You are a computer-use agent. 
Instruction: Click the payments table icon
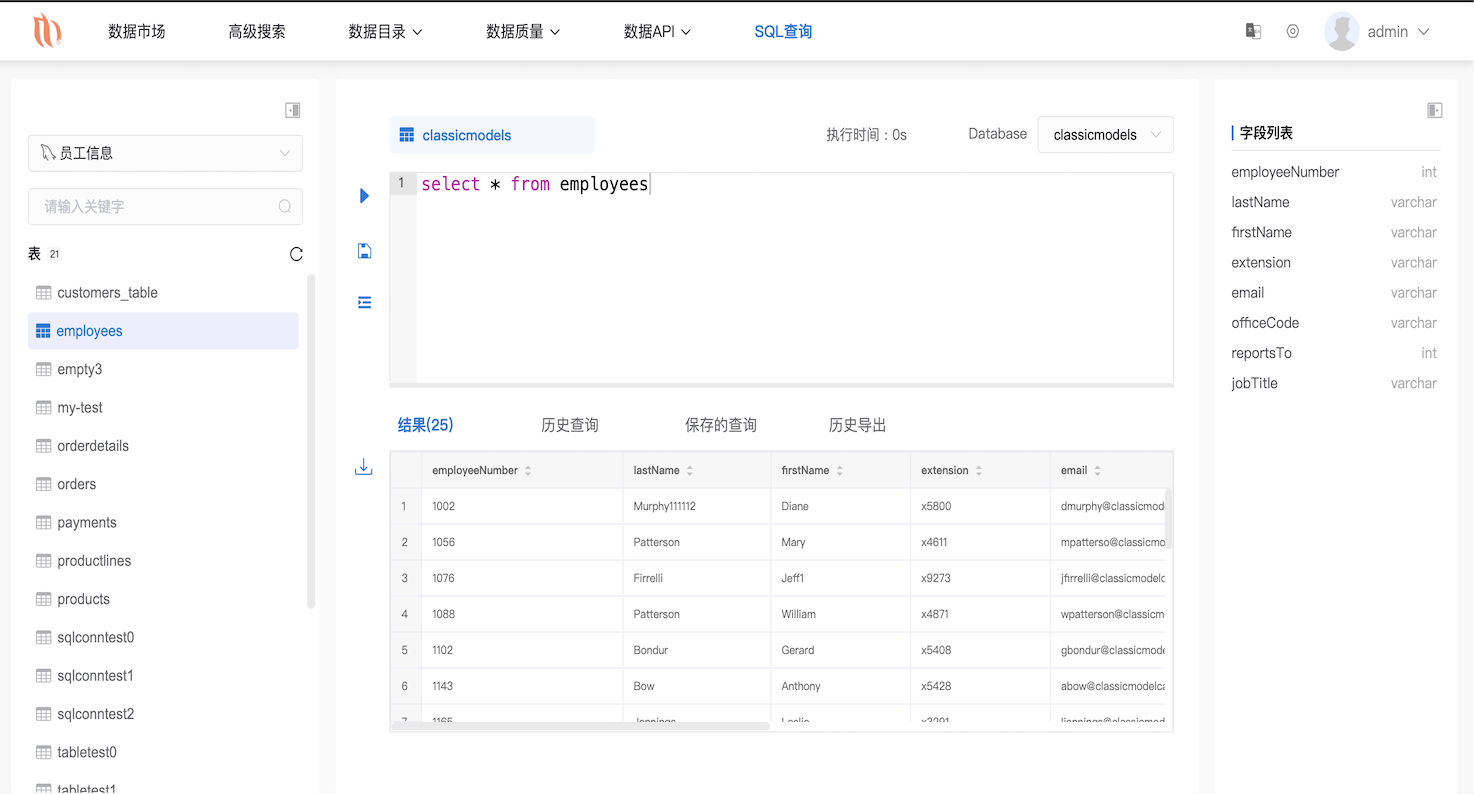point(43,523)
